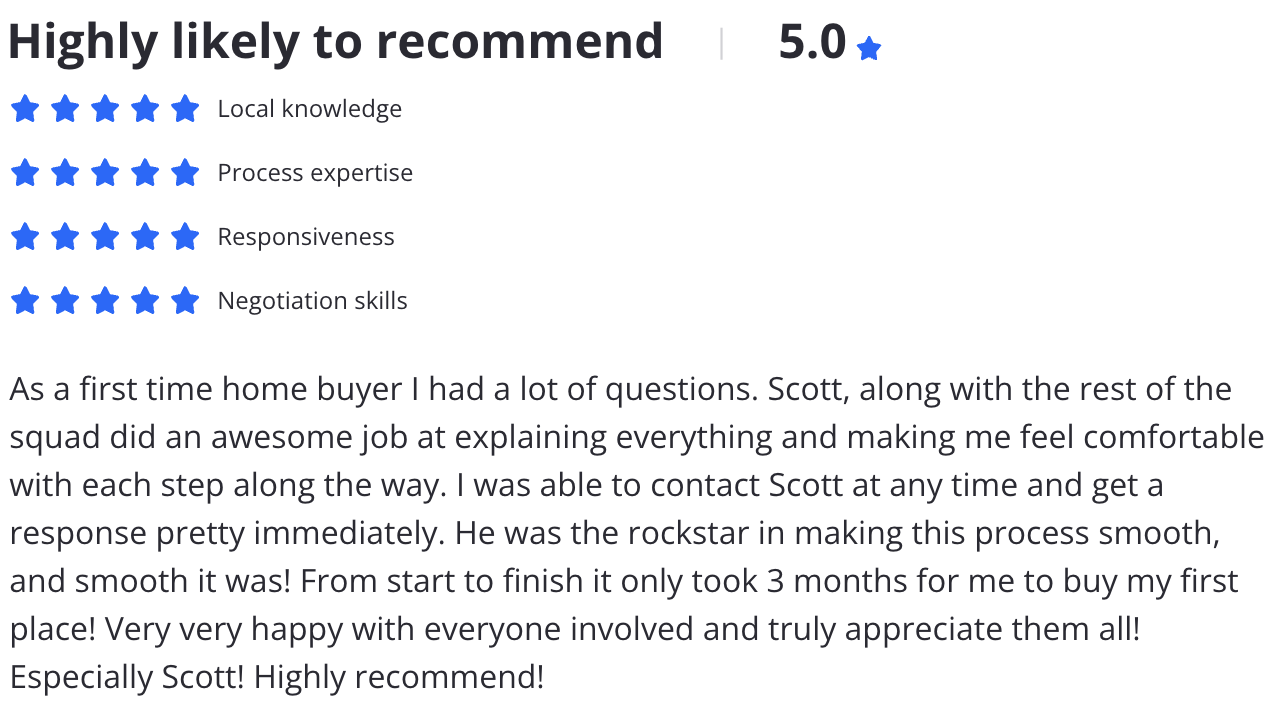Screen dimensions: 1275x704
Task: Click the 5.0 overall rating number
Action: pos(812,42)
